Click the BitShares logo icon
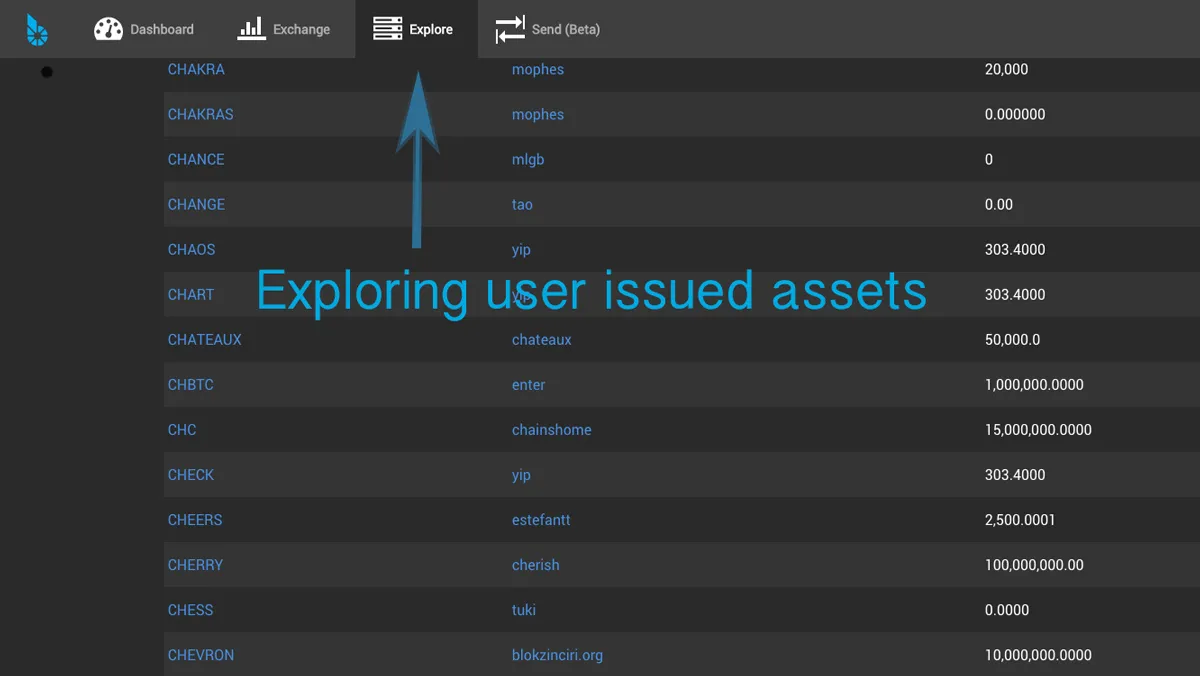The height and width of the screenshot is (676, 1200). coord(37,30)
